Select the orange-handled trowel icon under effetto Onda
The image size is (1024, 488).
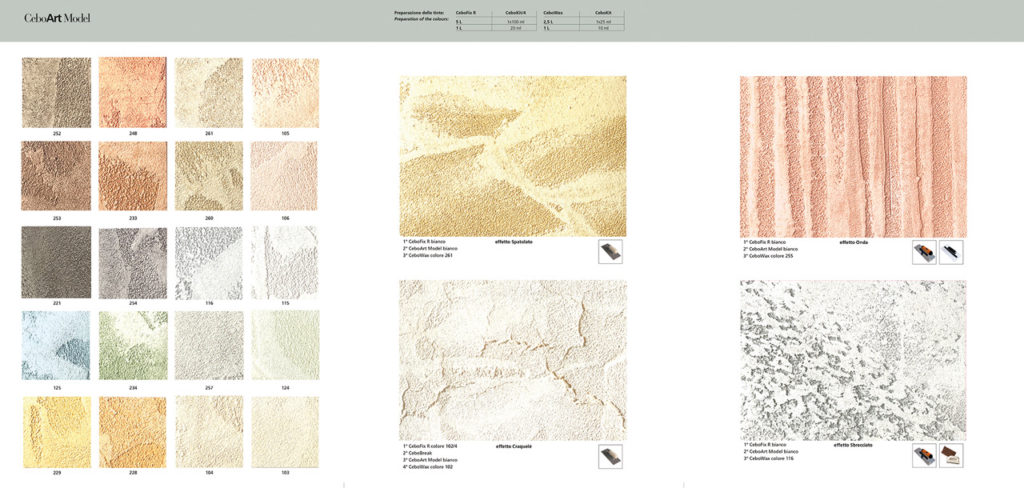[924, 251]
